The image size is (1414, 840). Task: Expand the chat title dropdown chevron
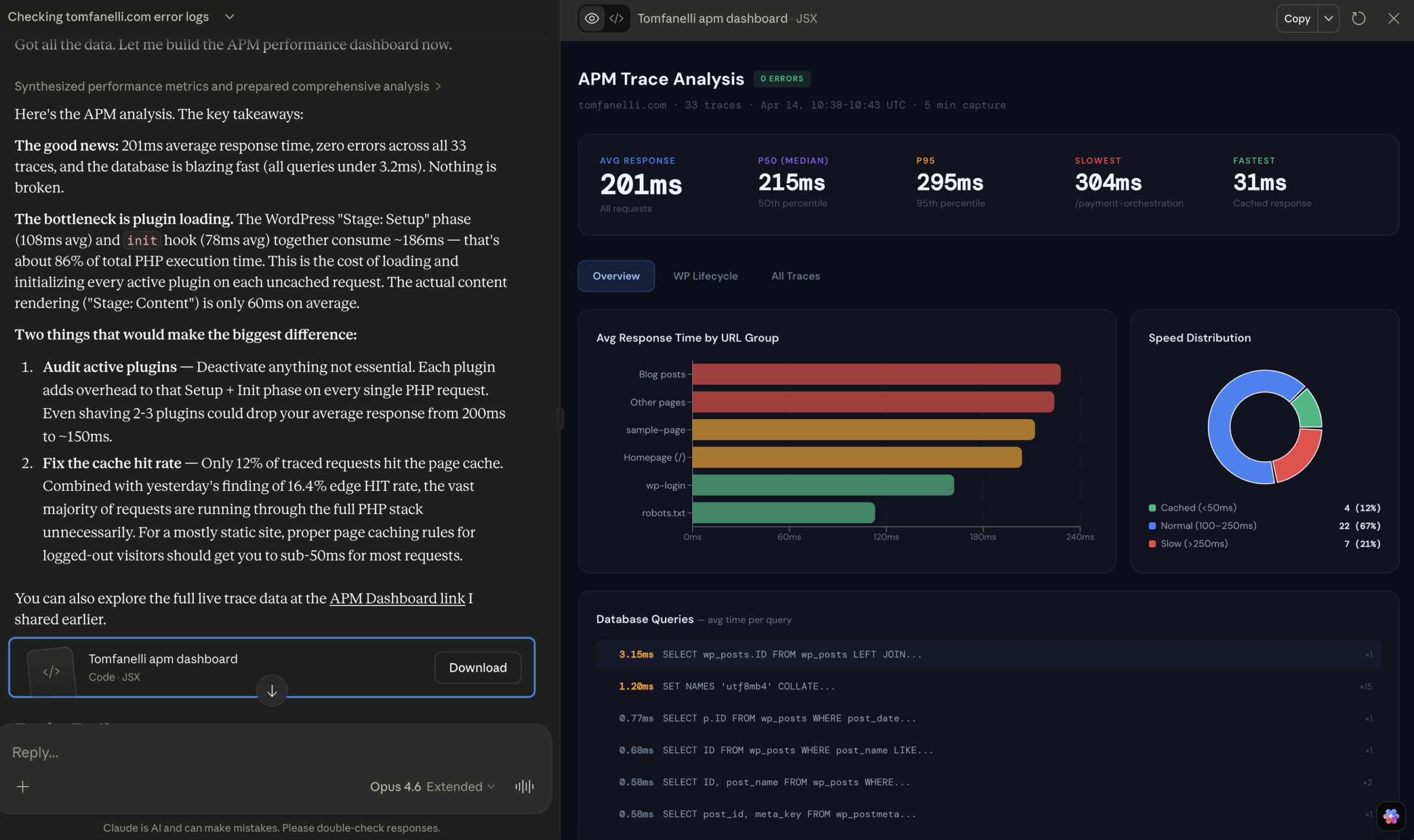[229, 17]
